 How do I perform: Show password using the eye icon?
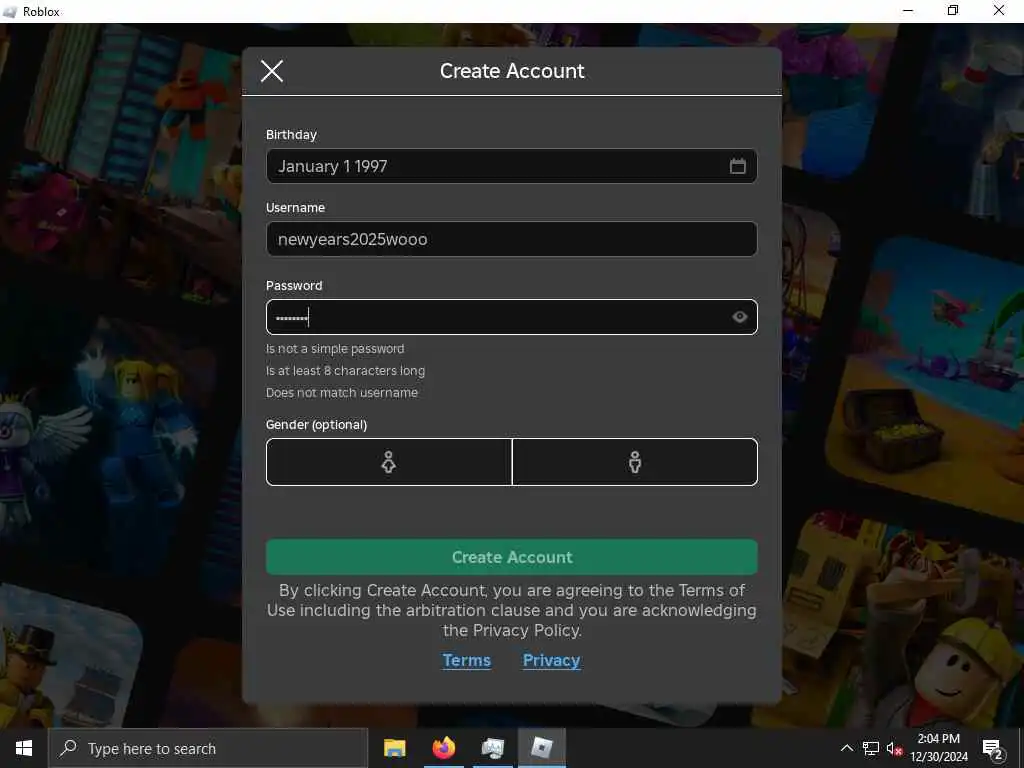point(739,317)
